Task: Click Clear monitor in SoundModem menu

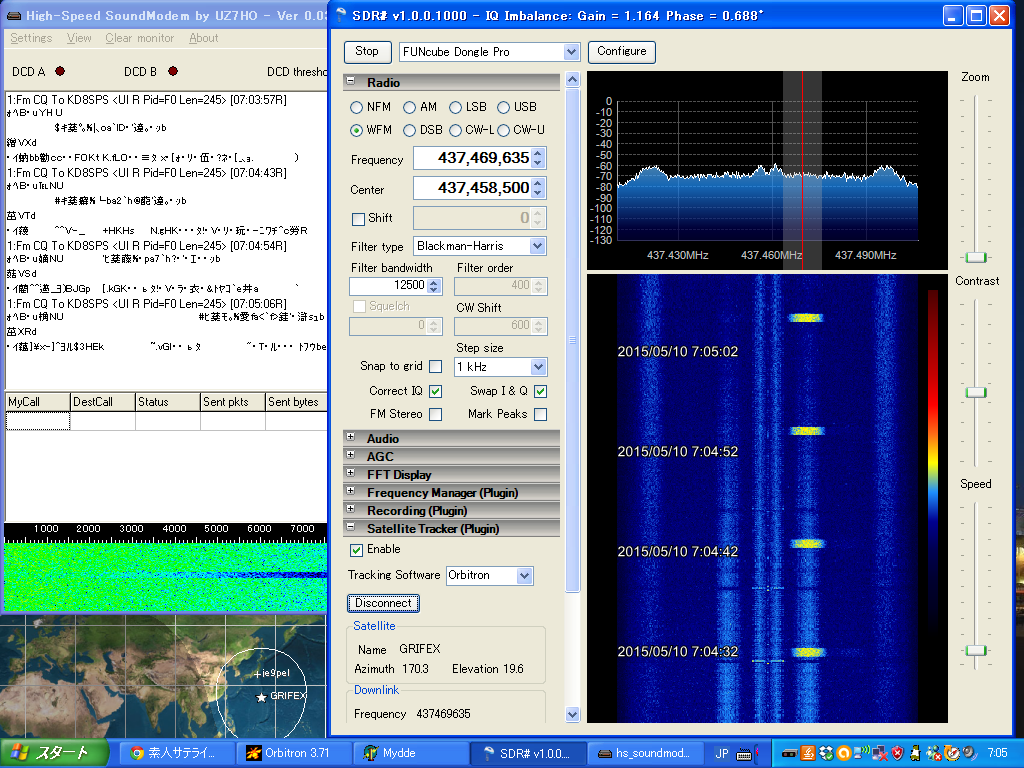Action: (140, 38)
